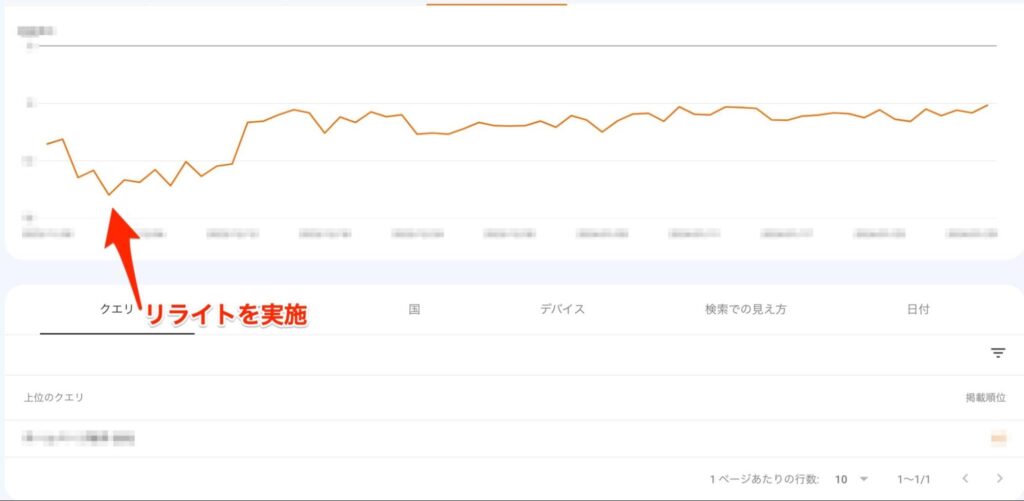
Task: Open the table filter icon
Action: coord(997,353)
